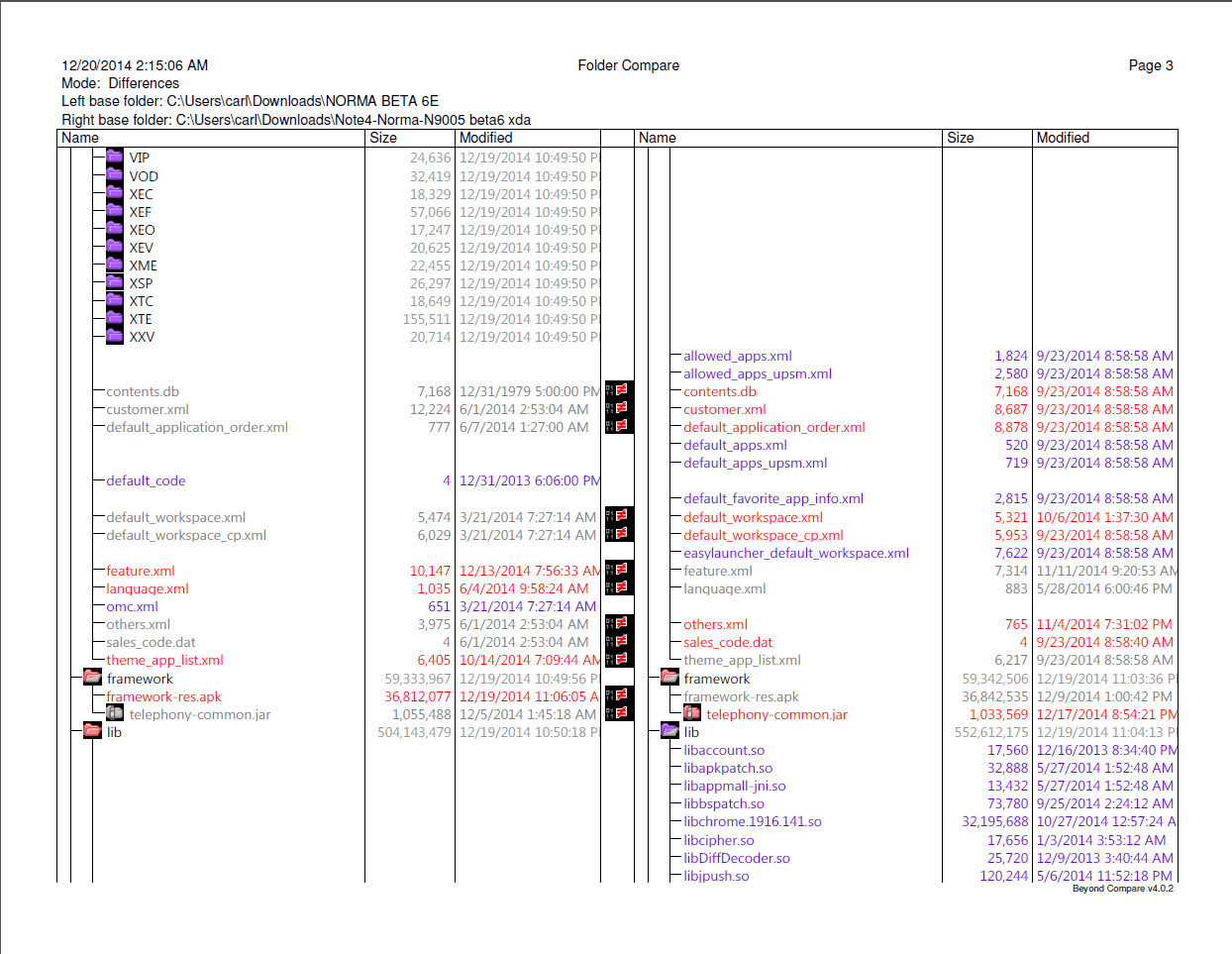Viewport: 1232px width, 954px height.
Task: Select the easylauncher_default_workspace.xml file
Action: pos(796,553)
